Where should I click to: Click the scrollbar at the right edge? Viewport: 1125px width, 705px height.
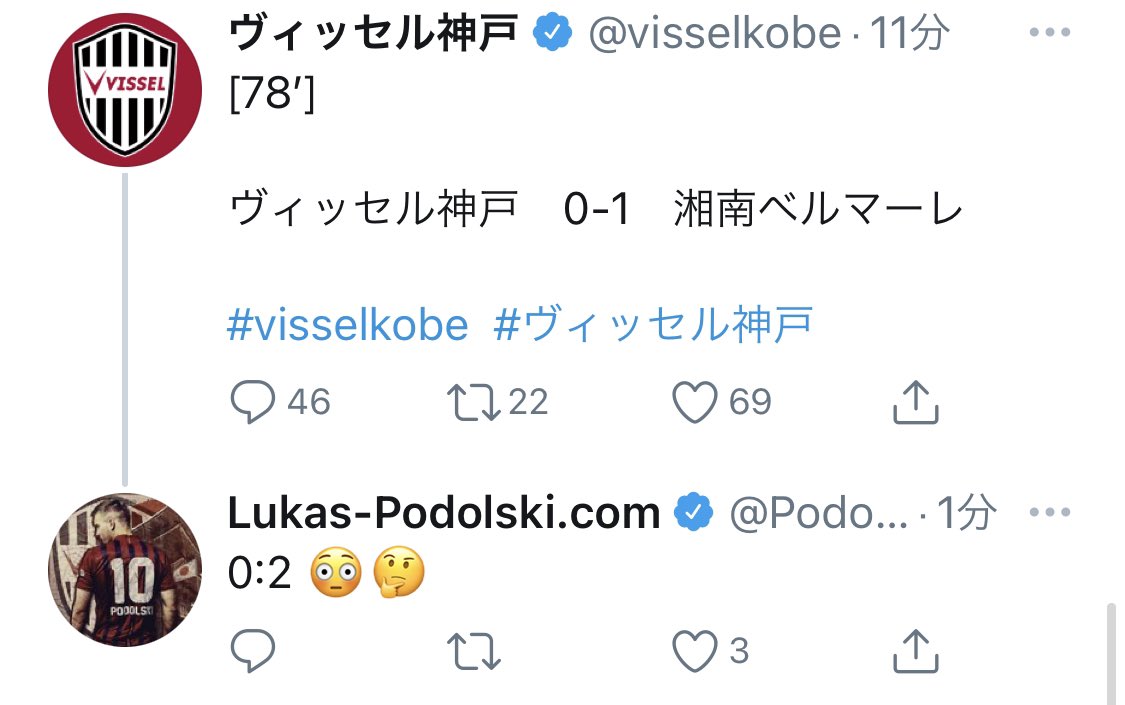coord(1111,653)
